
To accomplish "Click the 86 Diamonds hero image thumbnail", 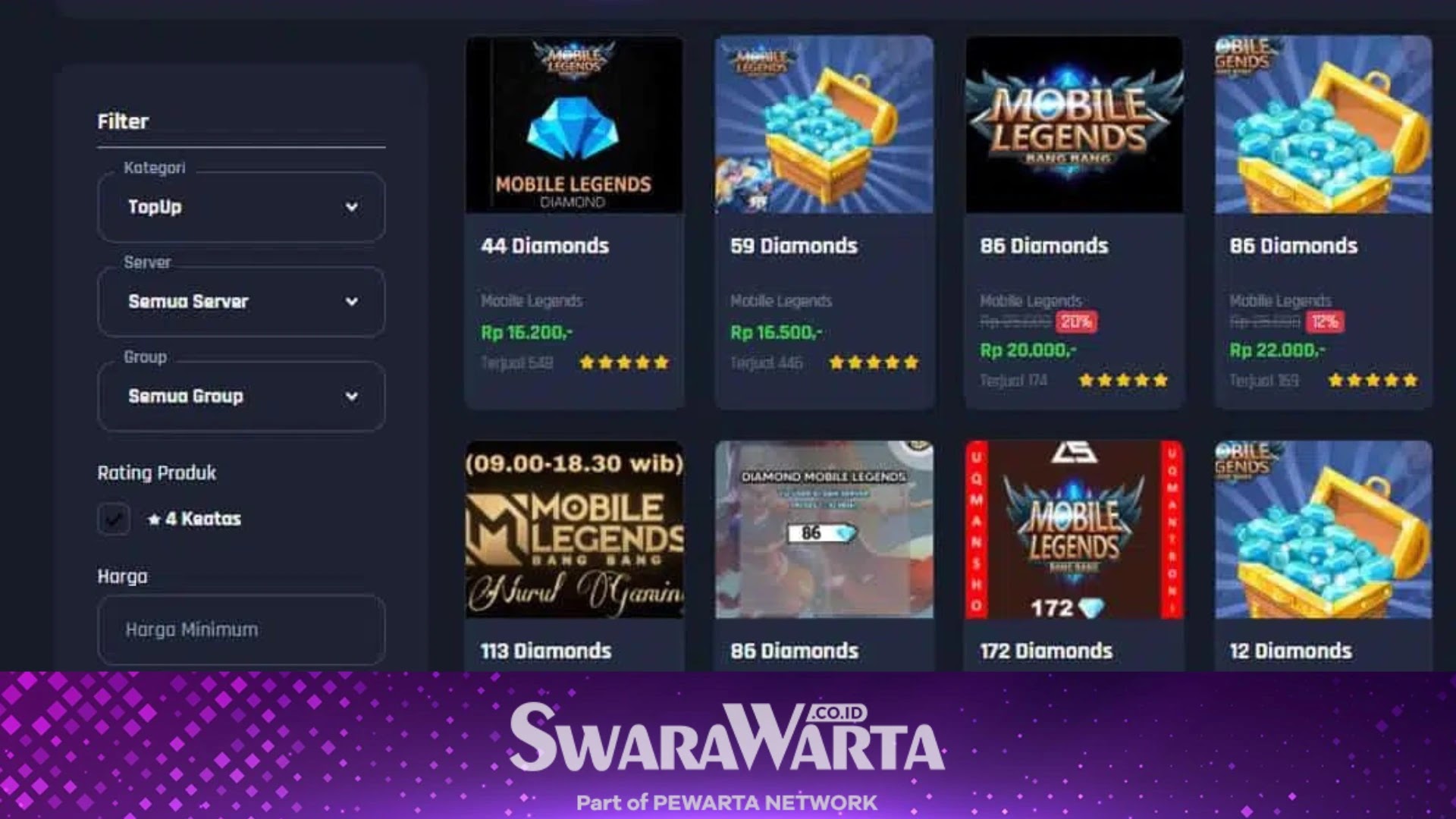I will pos(824,529).
